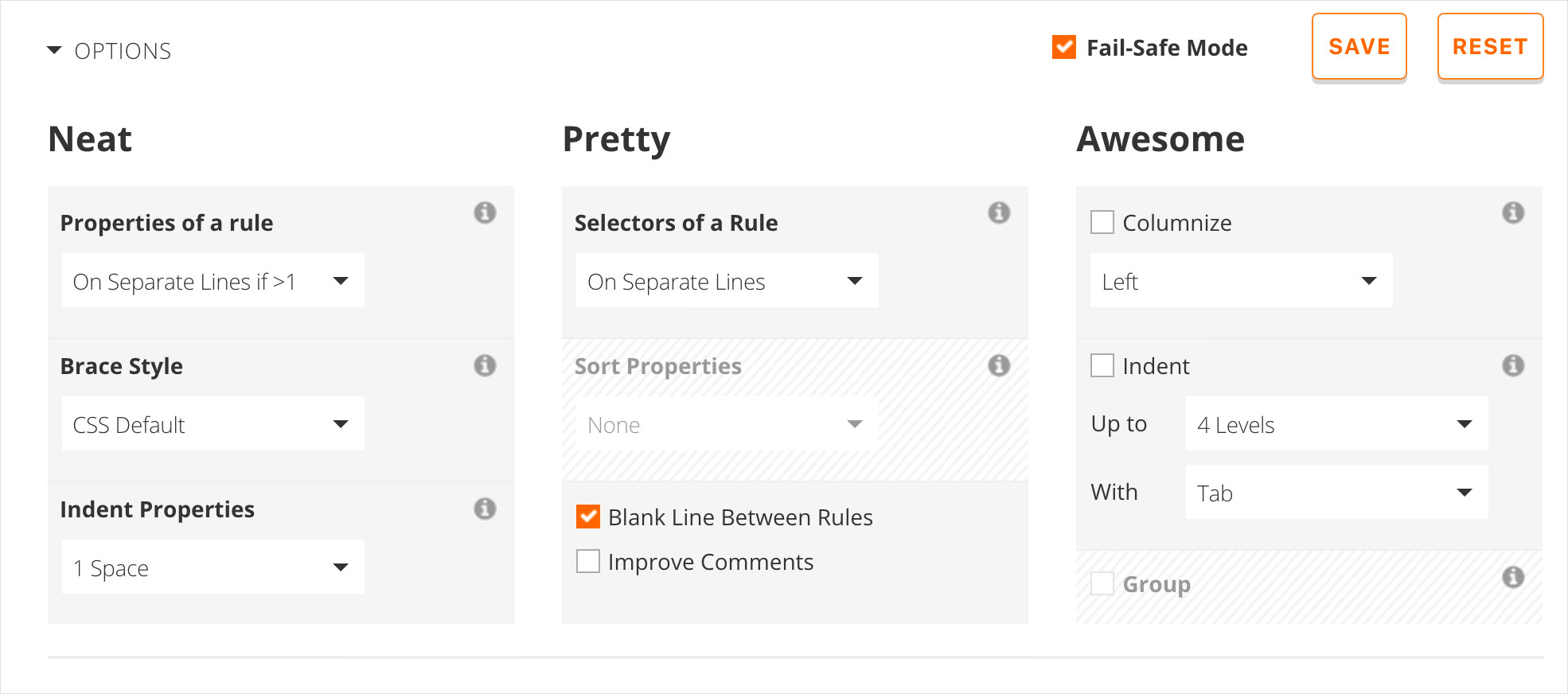Viewport: 1568px width, 694px height.
Task: Disable Fail-Safe Mode checkbox
Action: pos(1064,47)
